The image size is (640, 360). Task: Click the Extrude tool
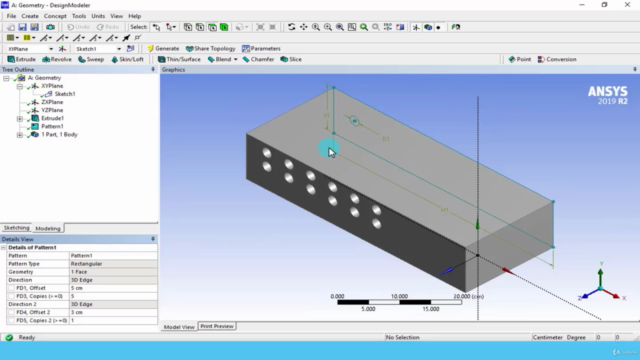tap(22, 60)
